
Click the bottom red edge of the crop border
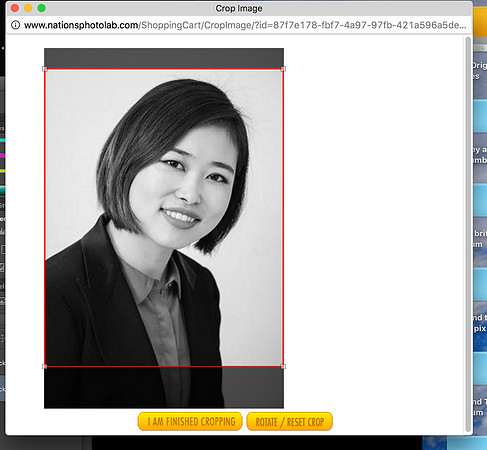coord(164,366)
